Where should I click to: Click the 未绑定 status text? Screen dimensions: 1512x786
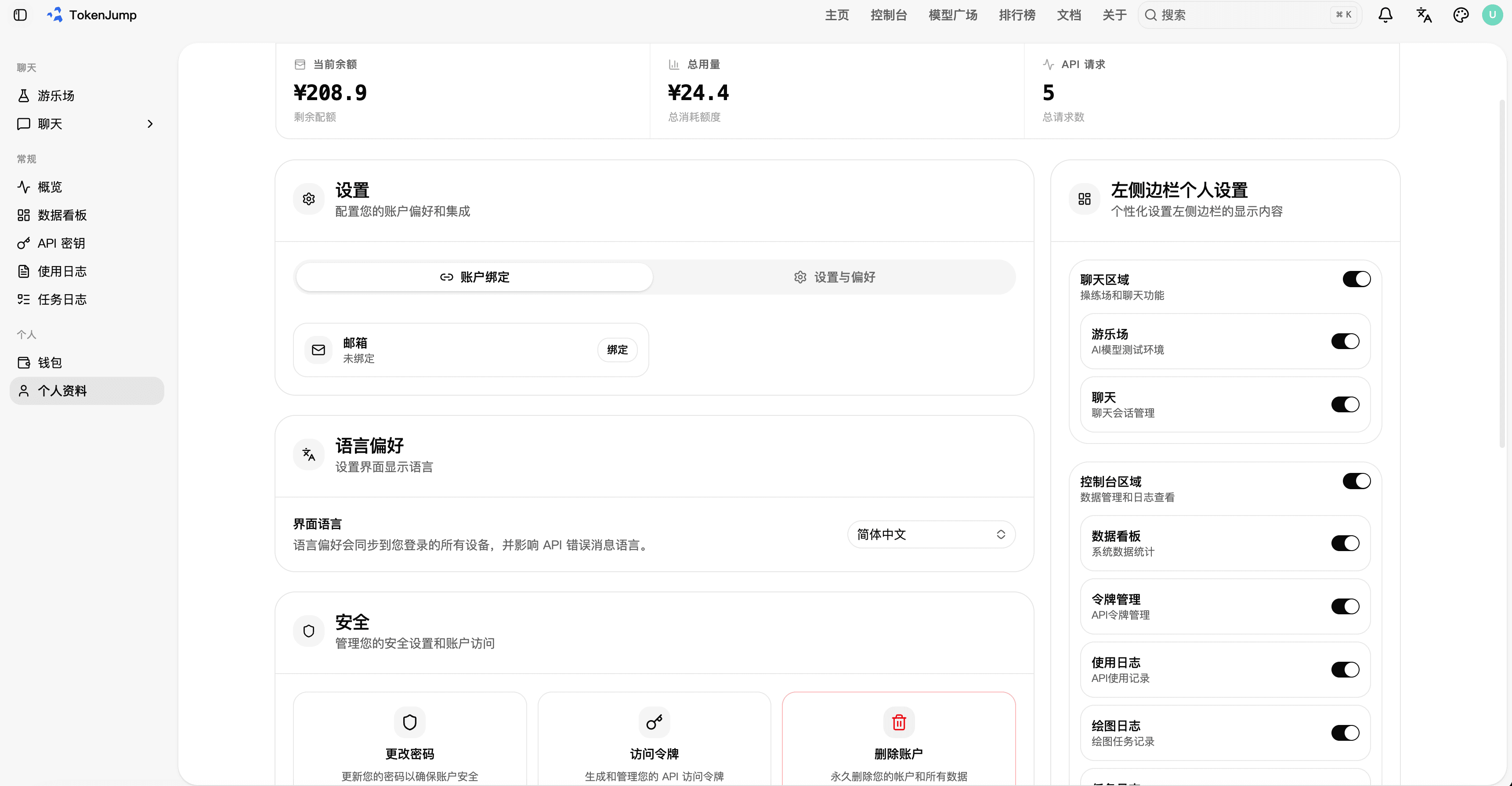(x=358, y=358)
